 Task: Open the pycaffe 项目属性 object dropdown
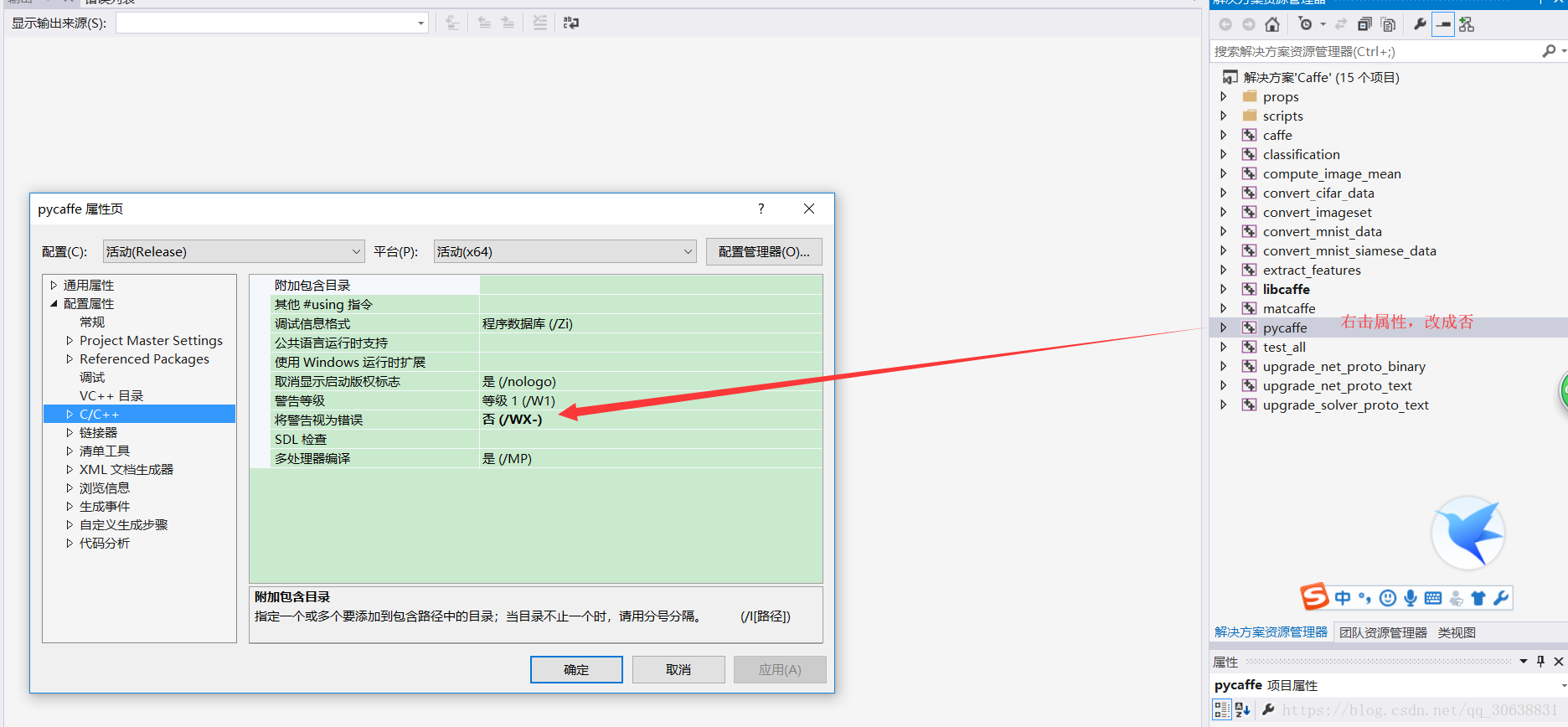[1563, 685]
